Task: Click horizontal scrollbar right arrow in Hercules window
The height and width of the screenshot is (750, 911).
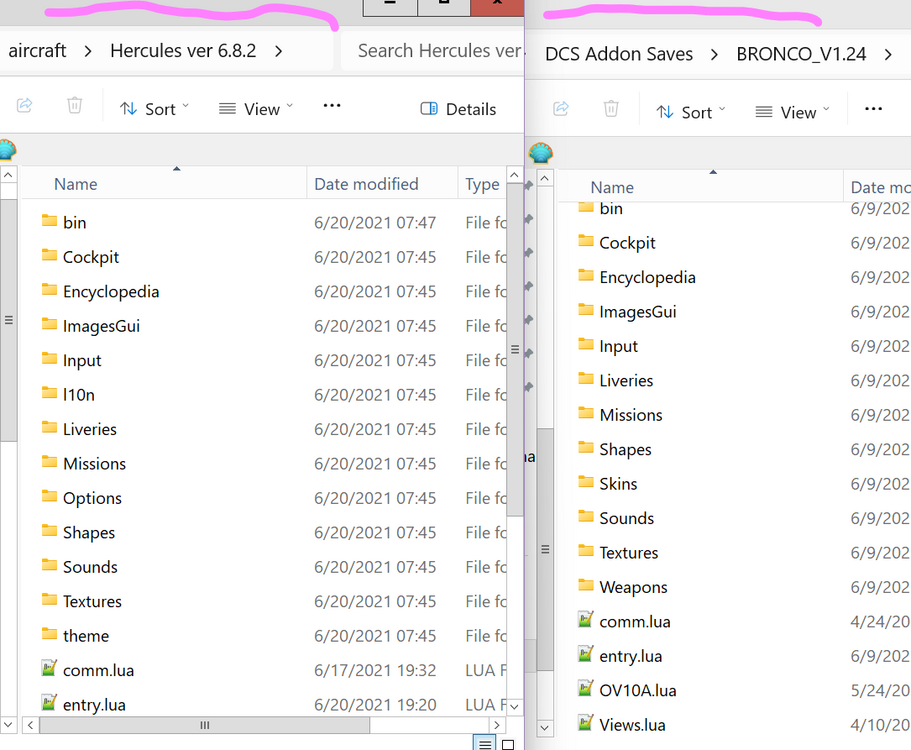Action: tap(496, 725)
